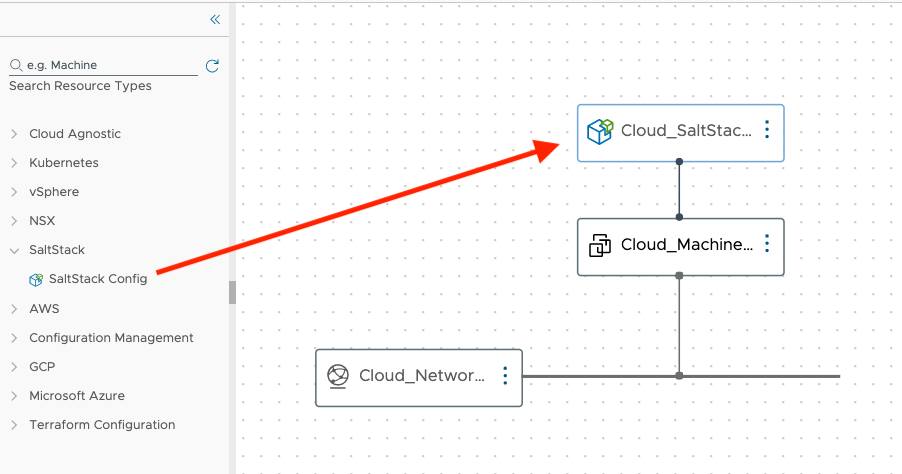Select the SaltStack Config label in tree
This screenshot has height=474, width=902.
pyautogui.click(x=98, y=279)
